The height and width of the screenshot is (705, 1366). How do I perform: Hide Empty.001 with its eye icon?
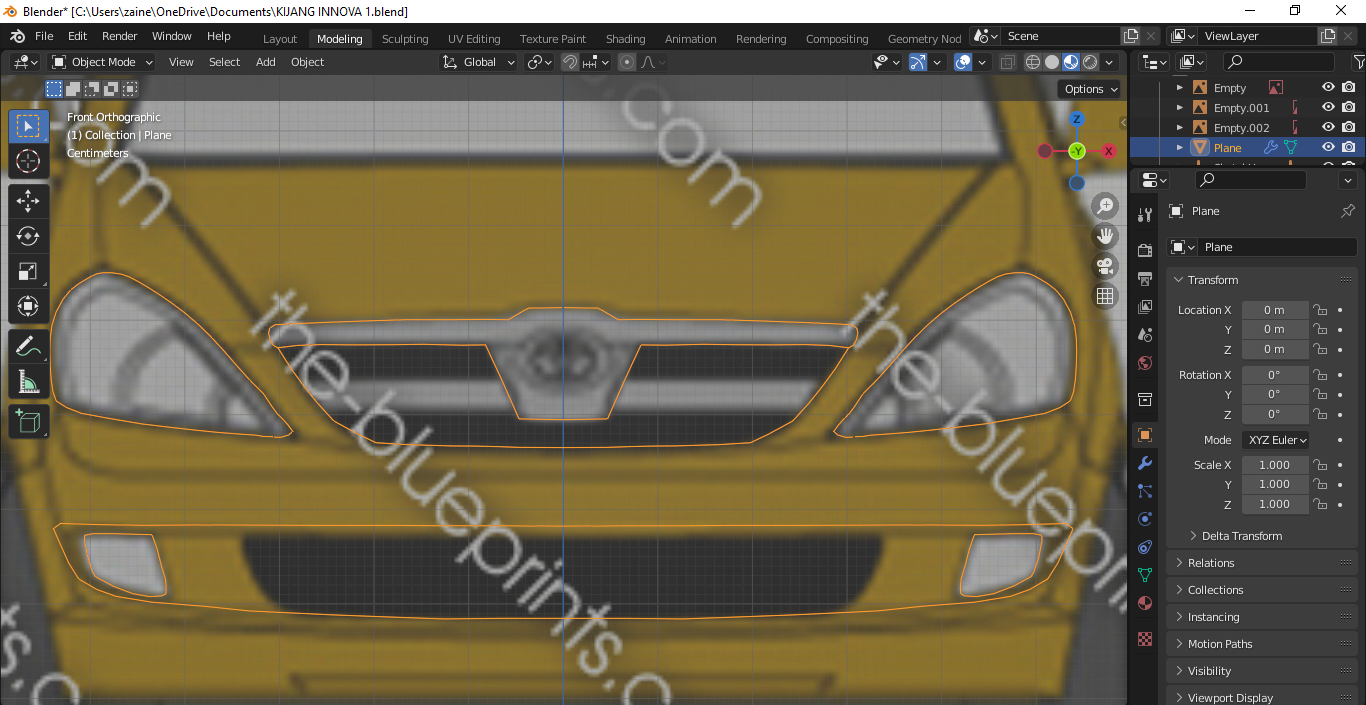1328,107
